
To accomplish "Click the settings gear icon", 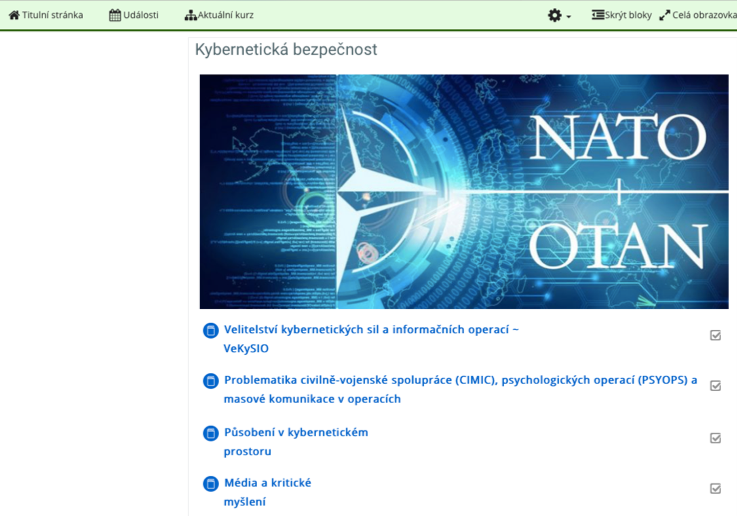I will [x=555, y=15].
